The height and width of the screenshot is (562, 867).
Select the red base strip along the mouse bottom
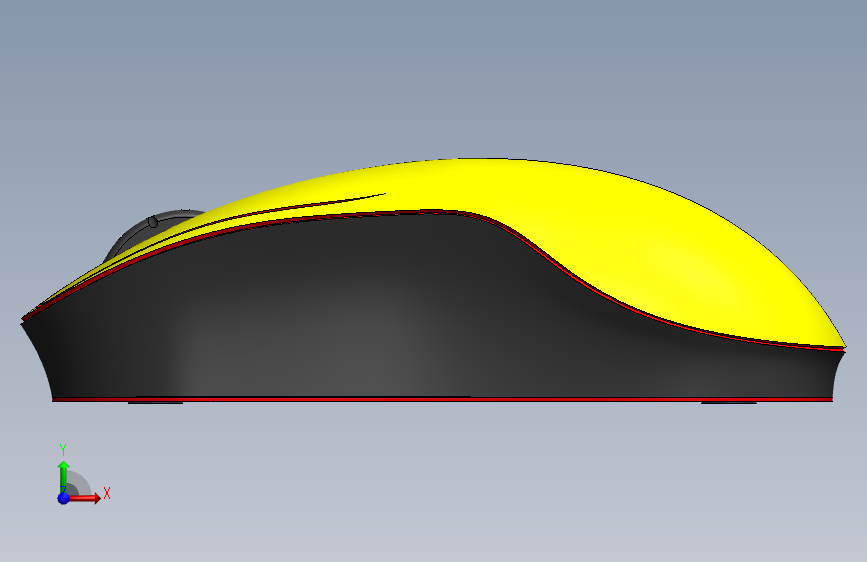(442, 399)
